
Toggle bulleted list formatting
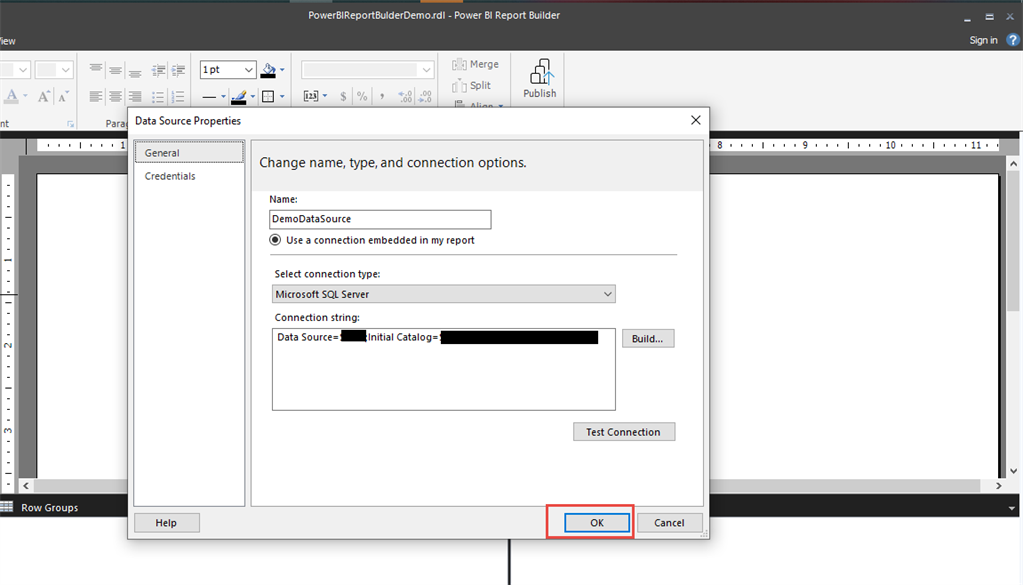pyautogui.click(x=158, y=96)
